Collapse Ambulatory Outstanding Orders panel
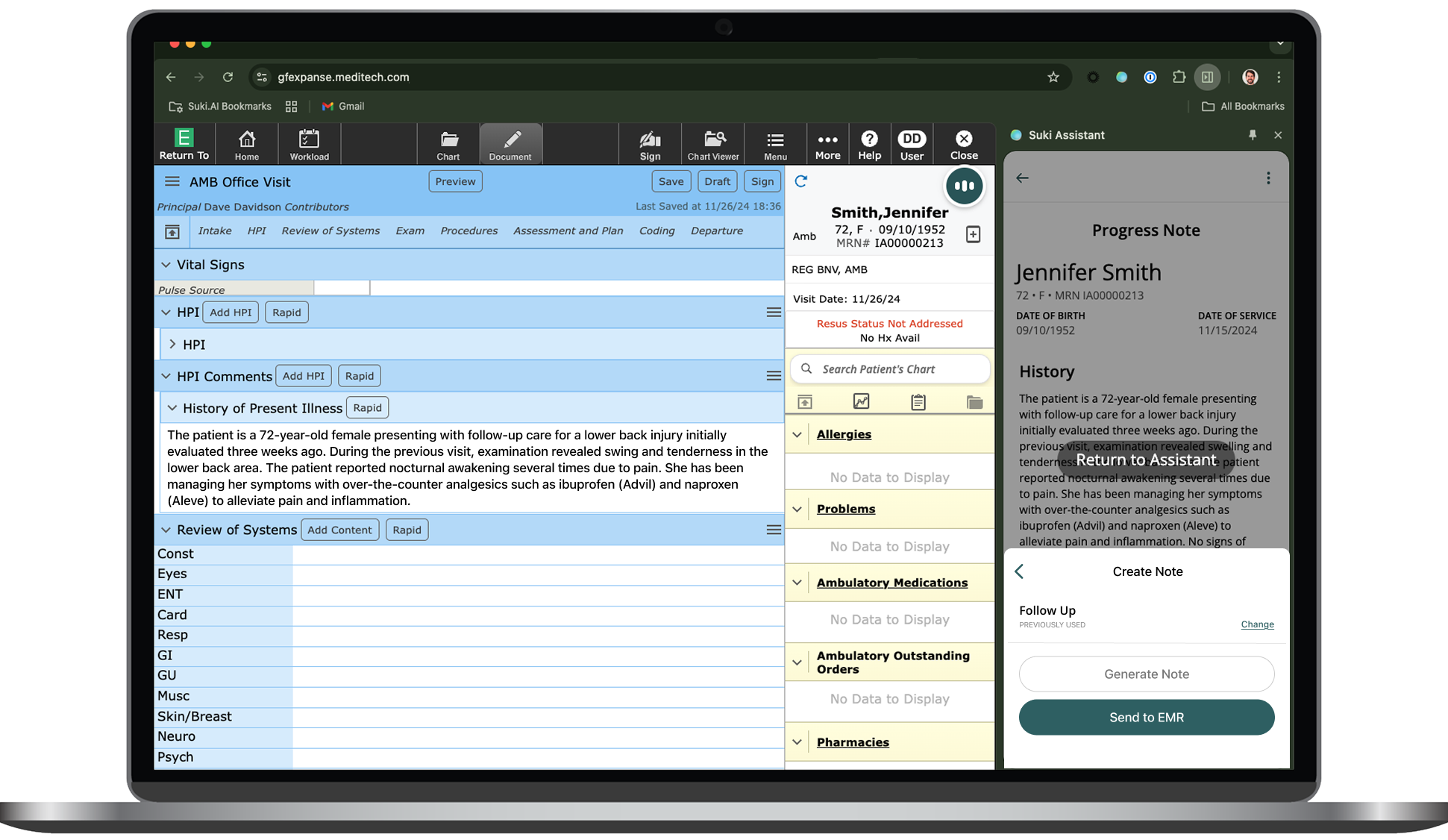Screen dimensions: 1448x840 pyautogui.click(x=797, y=662)
